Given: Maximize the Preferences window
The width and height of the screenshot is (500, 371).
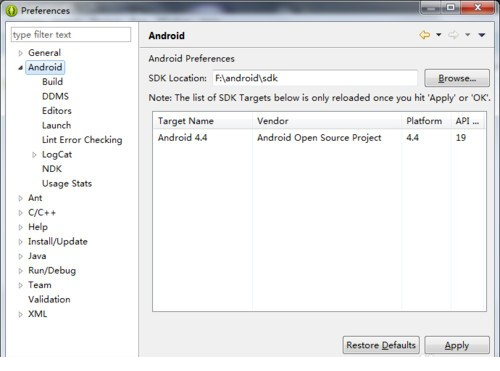Looking at the screenshot, I should click(450, 8).
